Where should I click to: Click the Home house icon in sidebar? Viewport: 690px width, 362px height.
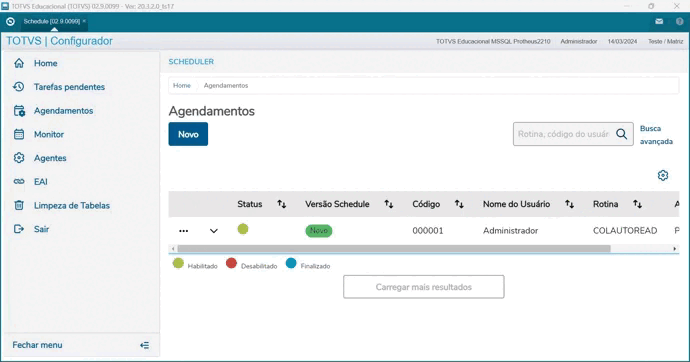coord(19,63)
